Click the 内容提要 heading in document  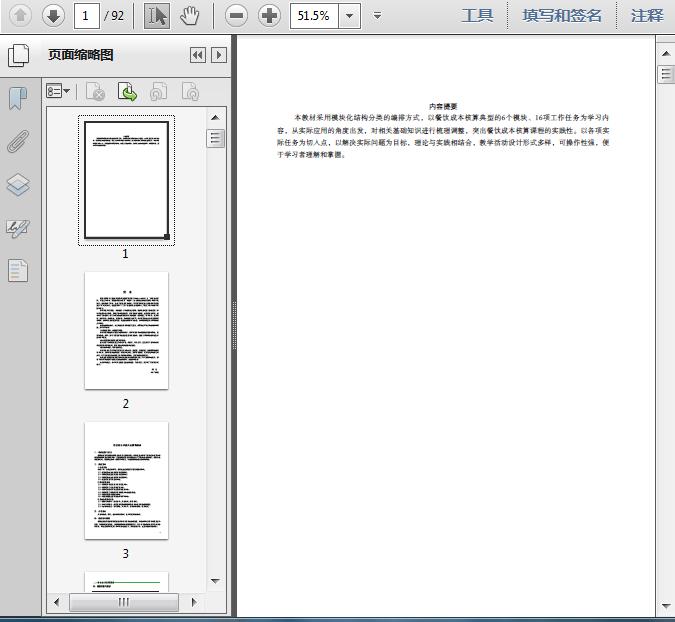click(x=443, y=106)
